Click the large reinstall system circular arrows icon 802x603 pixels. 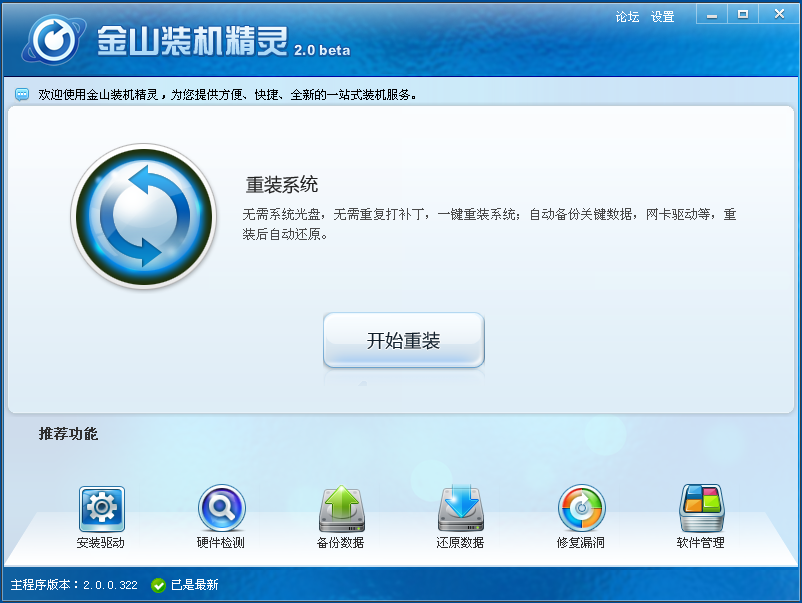coord(144,216)
